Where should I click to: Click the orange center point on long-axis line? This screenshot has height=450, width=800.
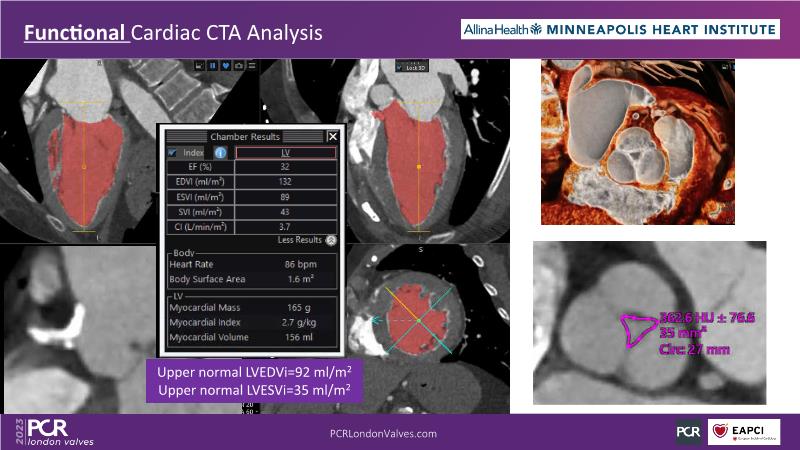[84, 166]
